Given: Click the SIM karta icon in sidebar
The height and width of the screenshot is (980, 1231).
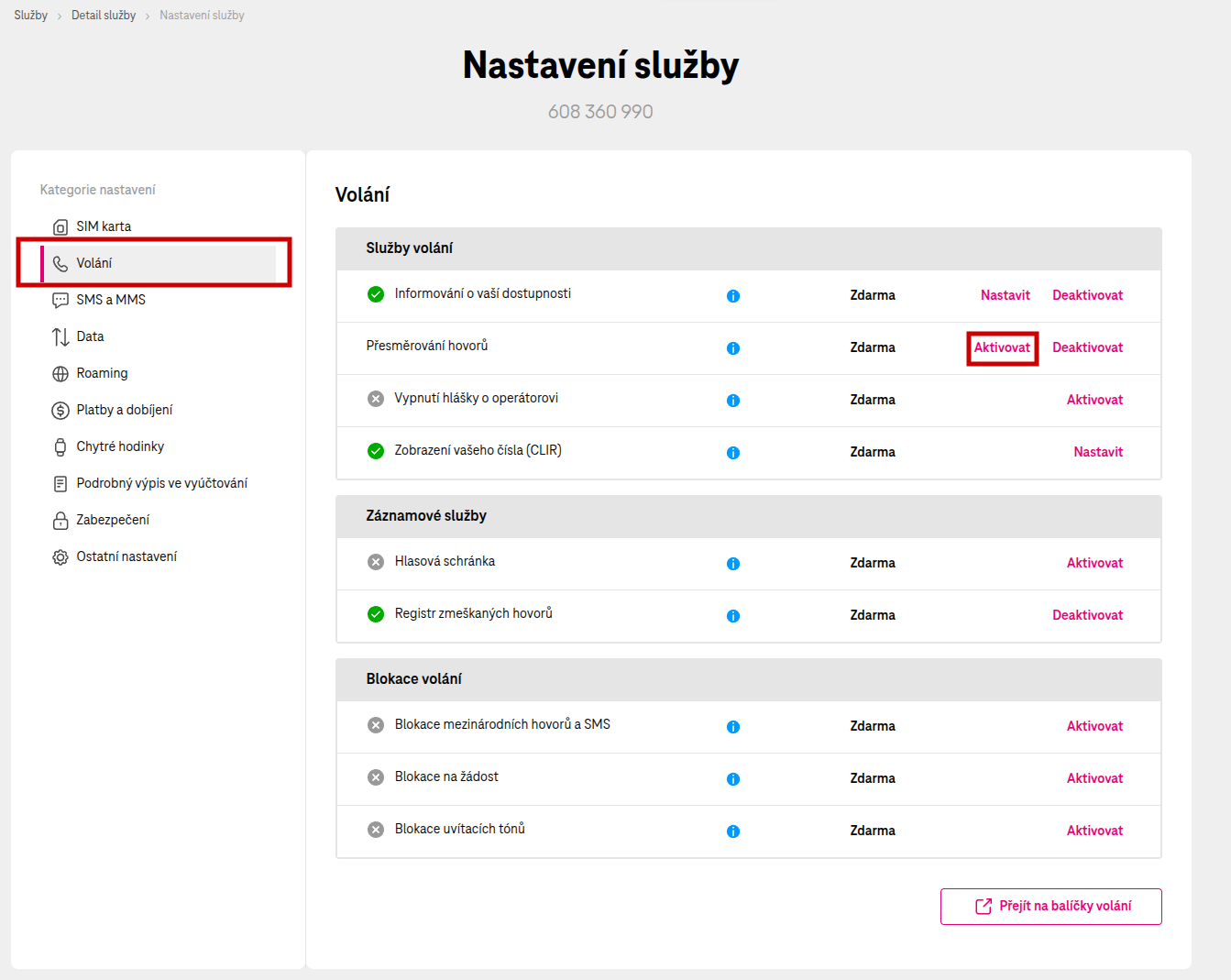Looking at the screenshot, I should pos(60,227).
